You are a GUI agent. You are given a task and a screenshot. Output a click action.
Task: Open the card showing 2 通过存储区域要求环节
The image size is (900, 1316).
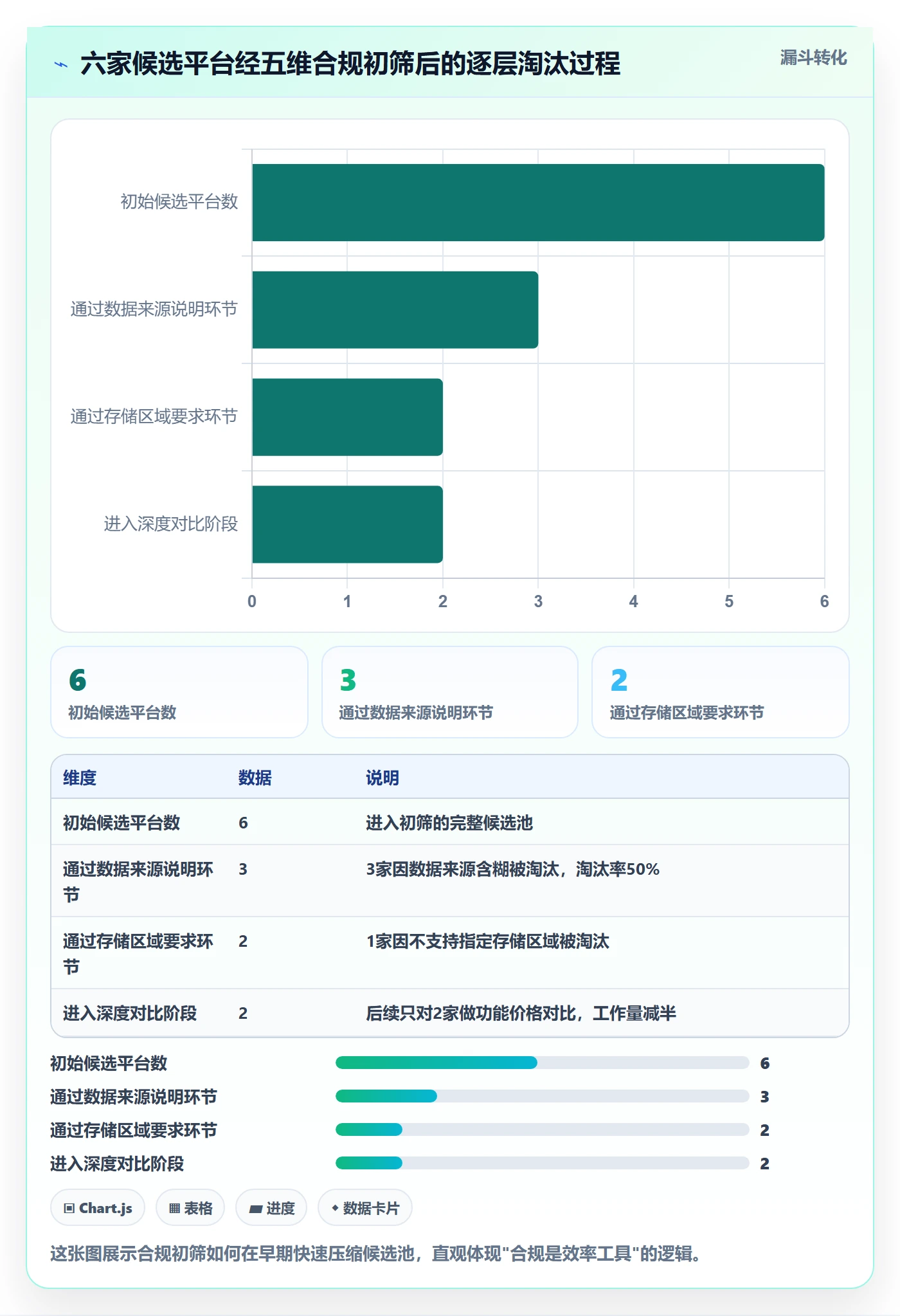pos(721,692)
